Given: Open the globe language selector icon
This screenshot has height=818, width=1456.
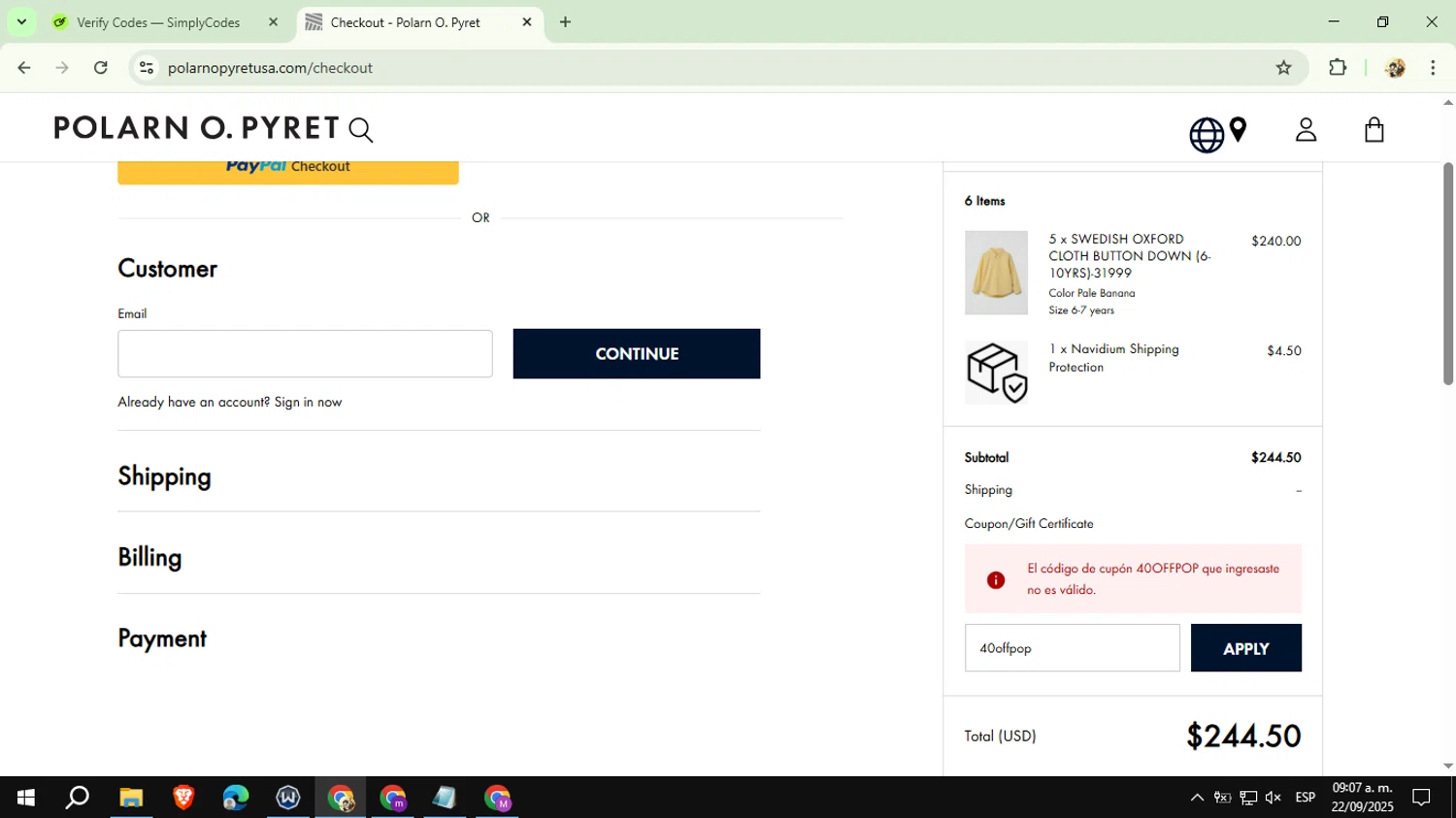Looking at the screenshot, I should tap(1207, 135).
